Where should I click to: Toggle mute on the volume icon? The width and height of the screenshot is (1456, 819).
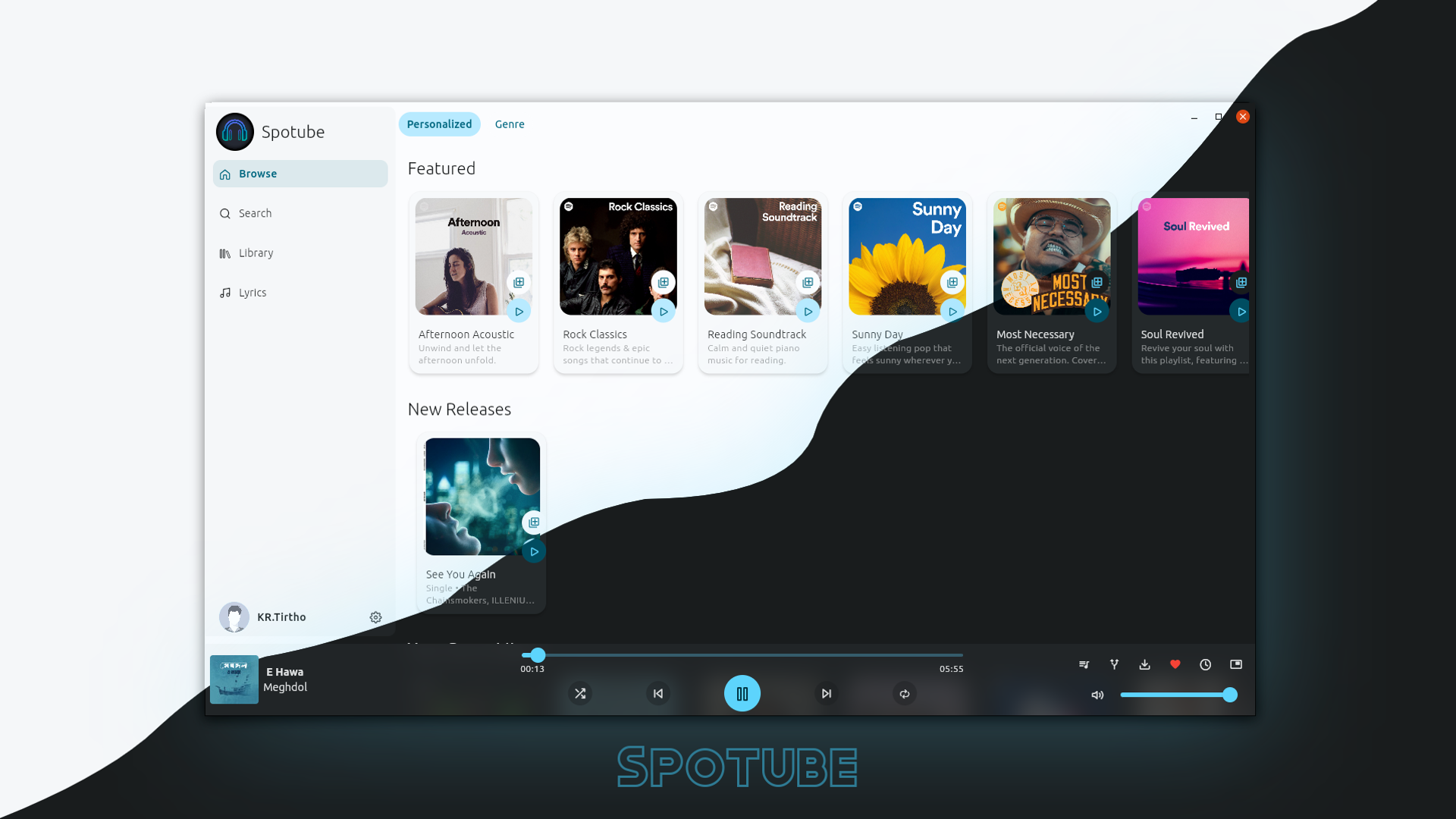coord(1097,694)
